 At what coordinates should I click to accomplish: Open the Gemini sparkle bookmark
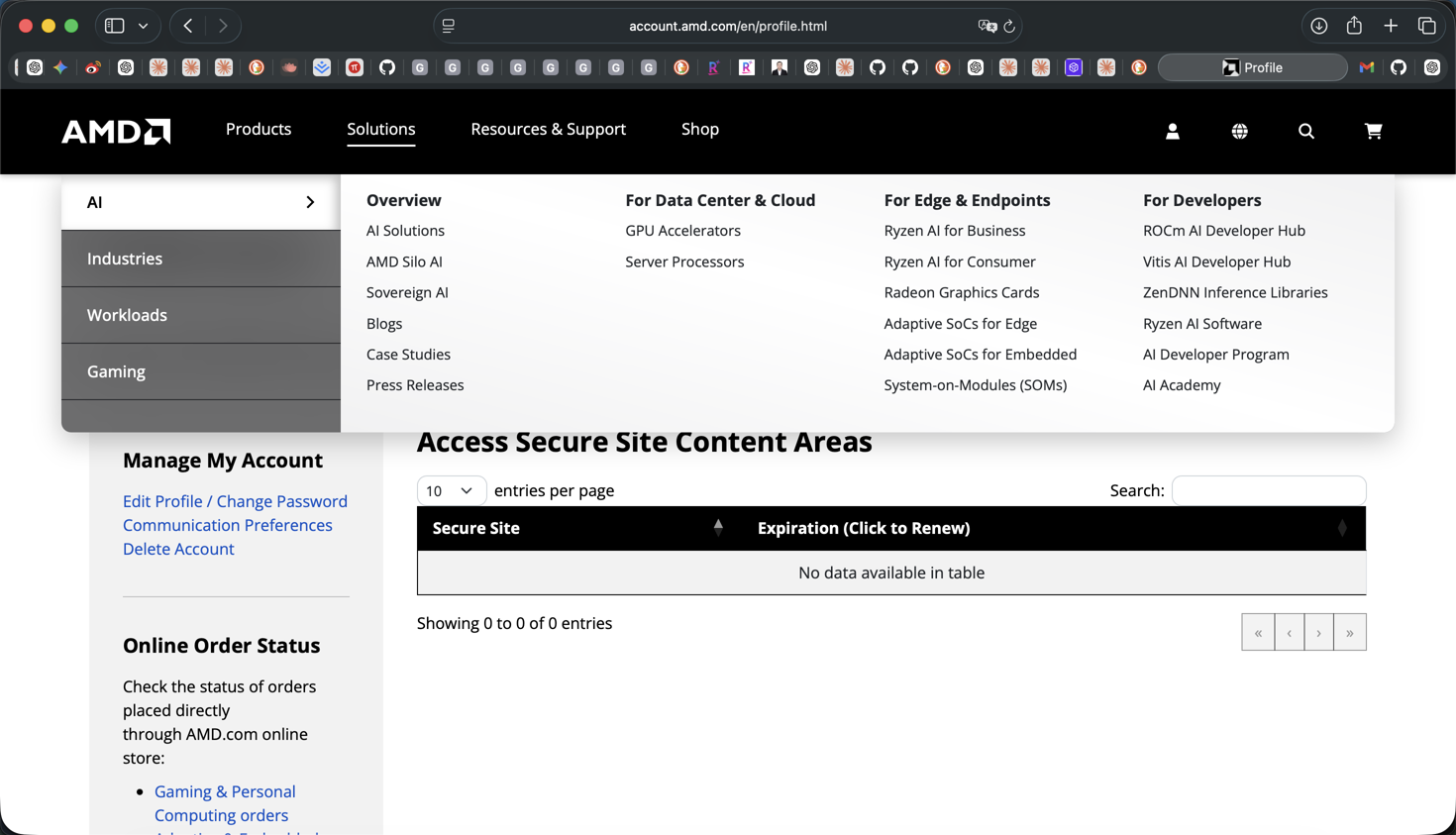(60, 67)
